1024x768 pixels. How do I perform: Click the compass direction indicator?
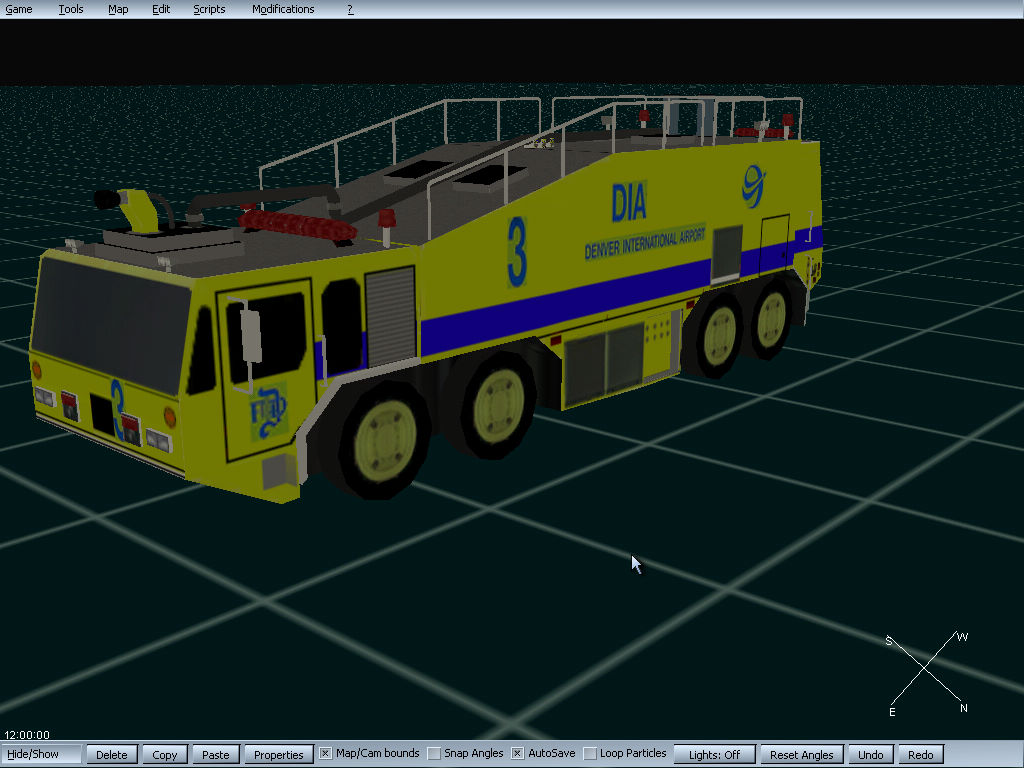coord(926,673)
